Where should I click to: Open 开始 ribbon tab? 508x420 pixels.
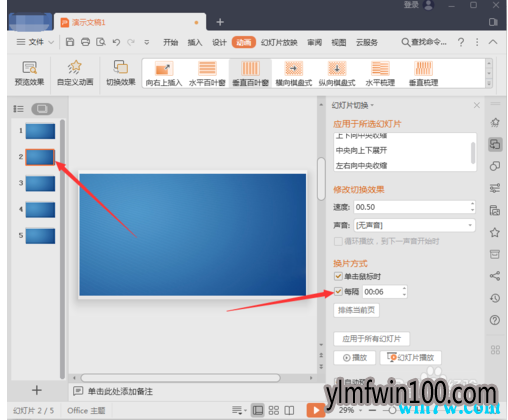click(x=170, y=42)
